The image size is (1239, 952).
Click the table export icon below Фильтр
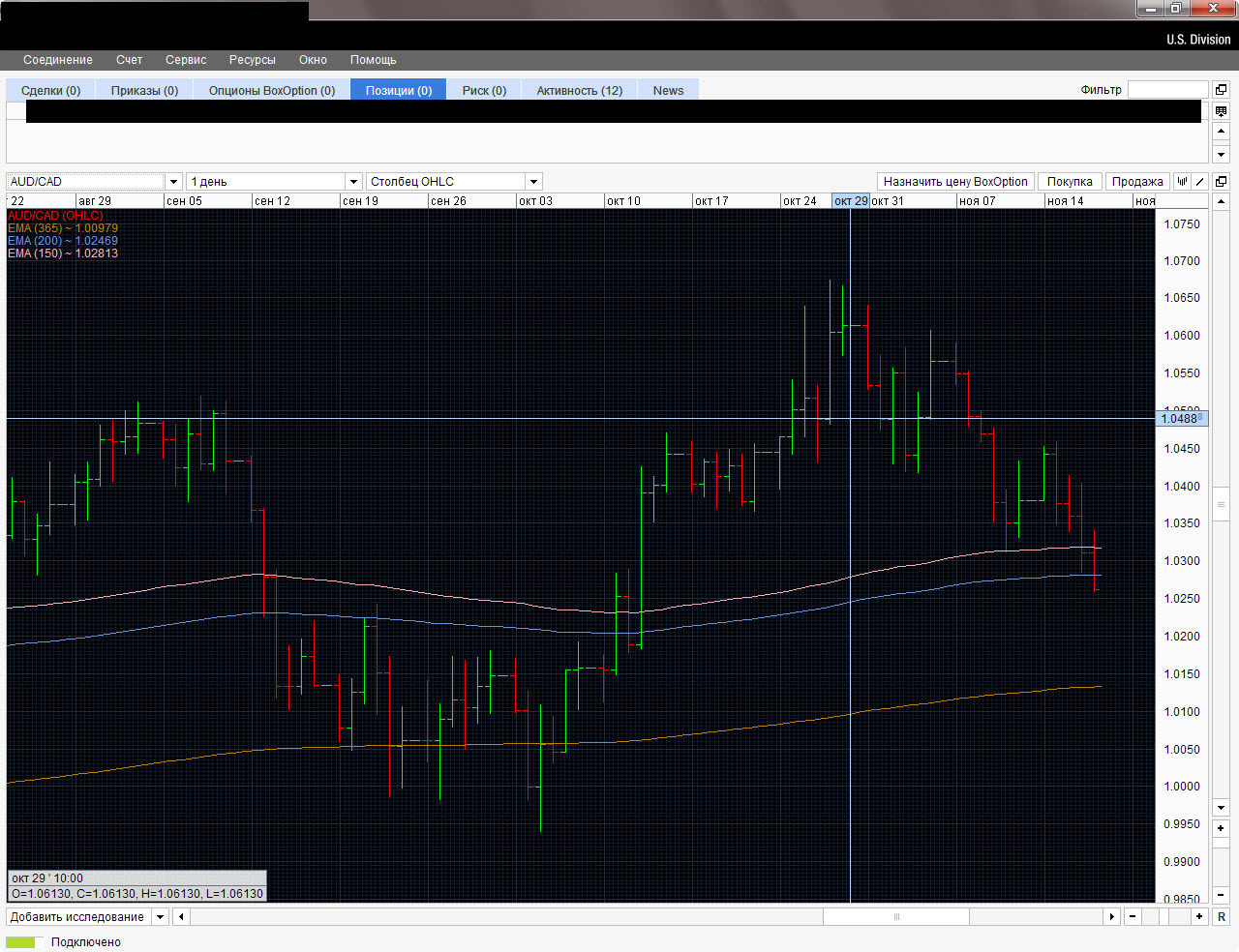pos(1221,111)
